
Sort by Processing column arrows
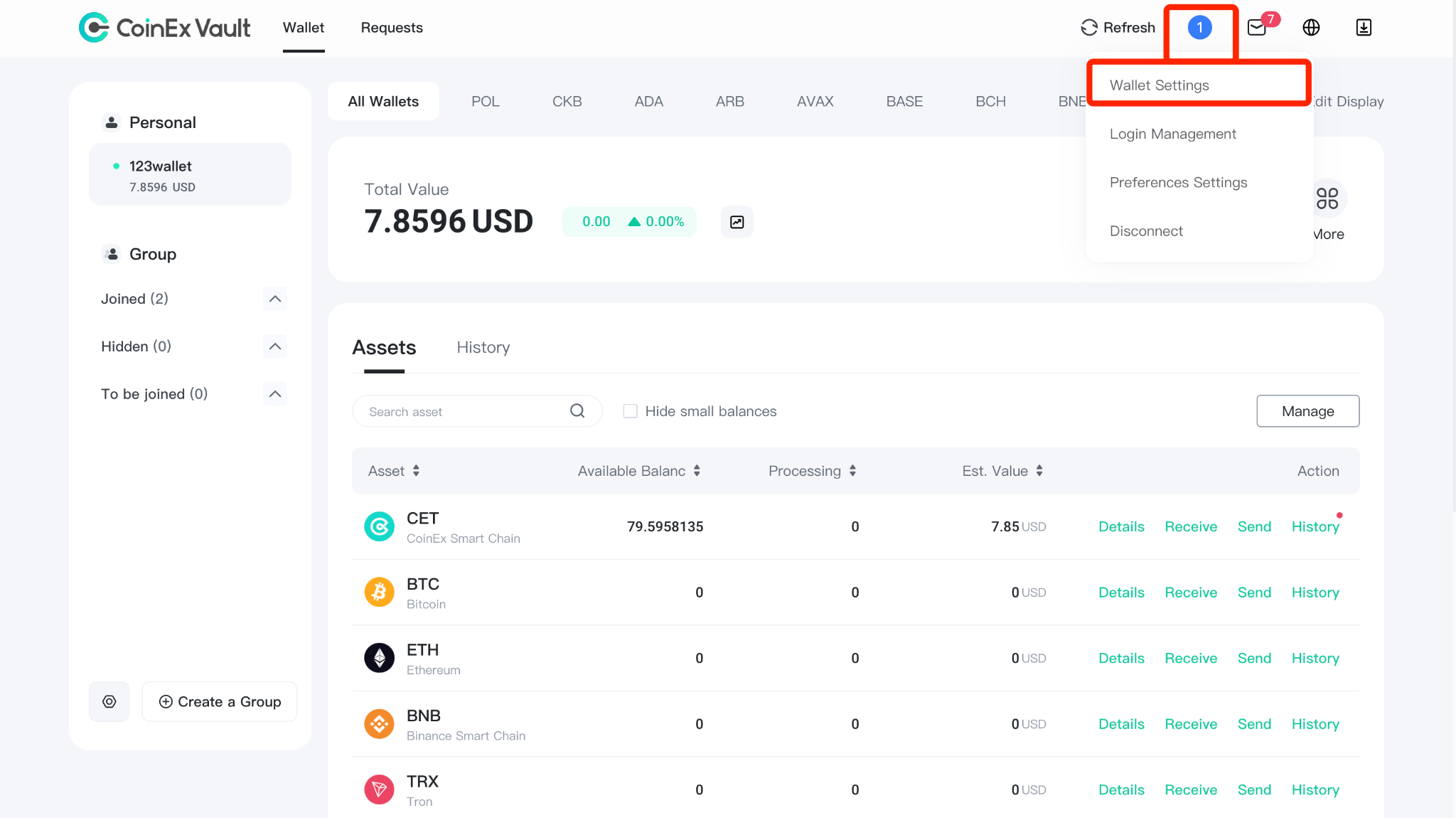pos(852,471)
